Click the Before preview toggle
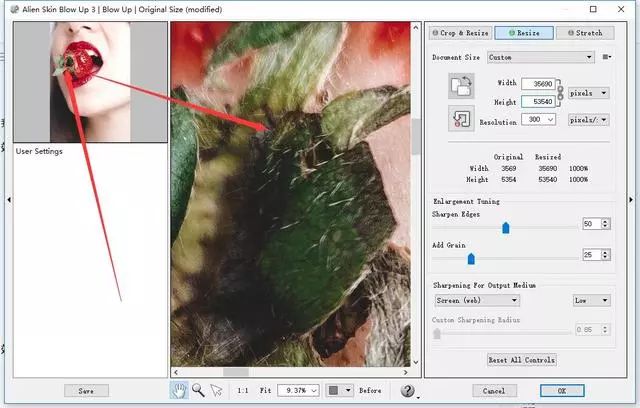The image size is (640, 408). click(x=370, y=390)
